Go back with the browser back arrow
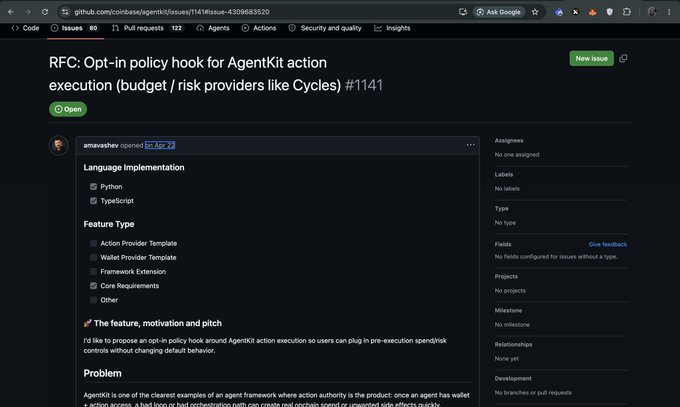Image resolution: width=680 pixels, height=407 pixels. pyautogui.click(x=11, y=12)
